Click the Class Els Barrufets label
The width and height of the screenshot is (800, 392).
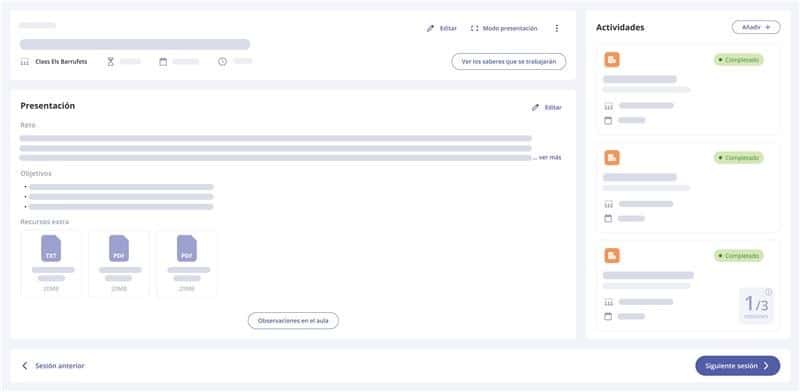click(61, 62)
